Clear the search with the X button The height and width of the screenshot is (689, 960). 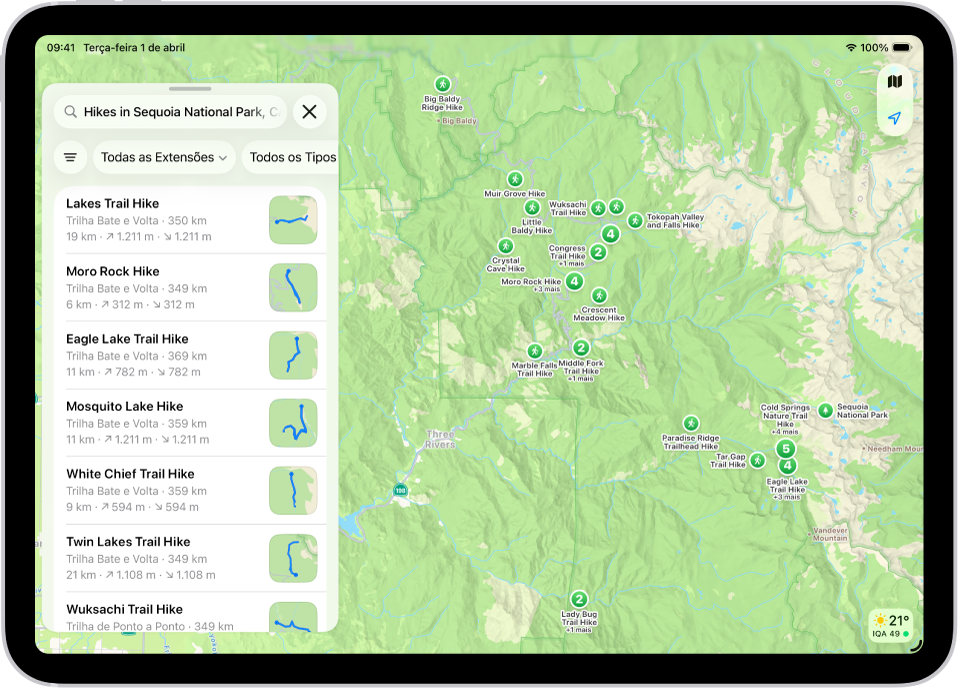tap(309, 111)
